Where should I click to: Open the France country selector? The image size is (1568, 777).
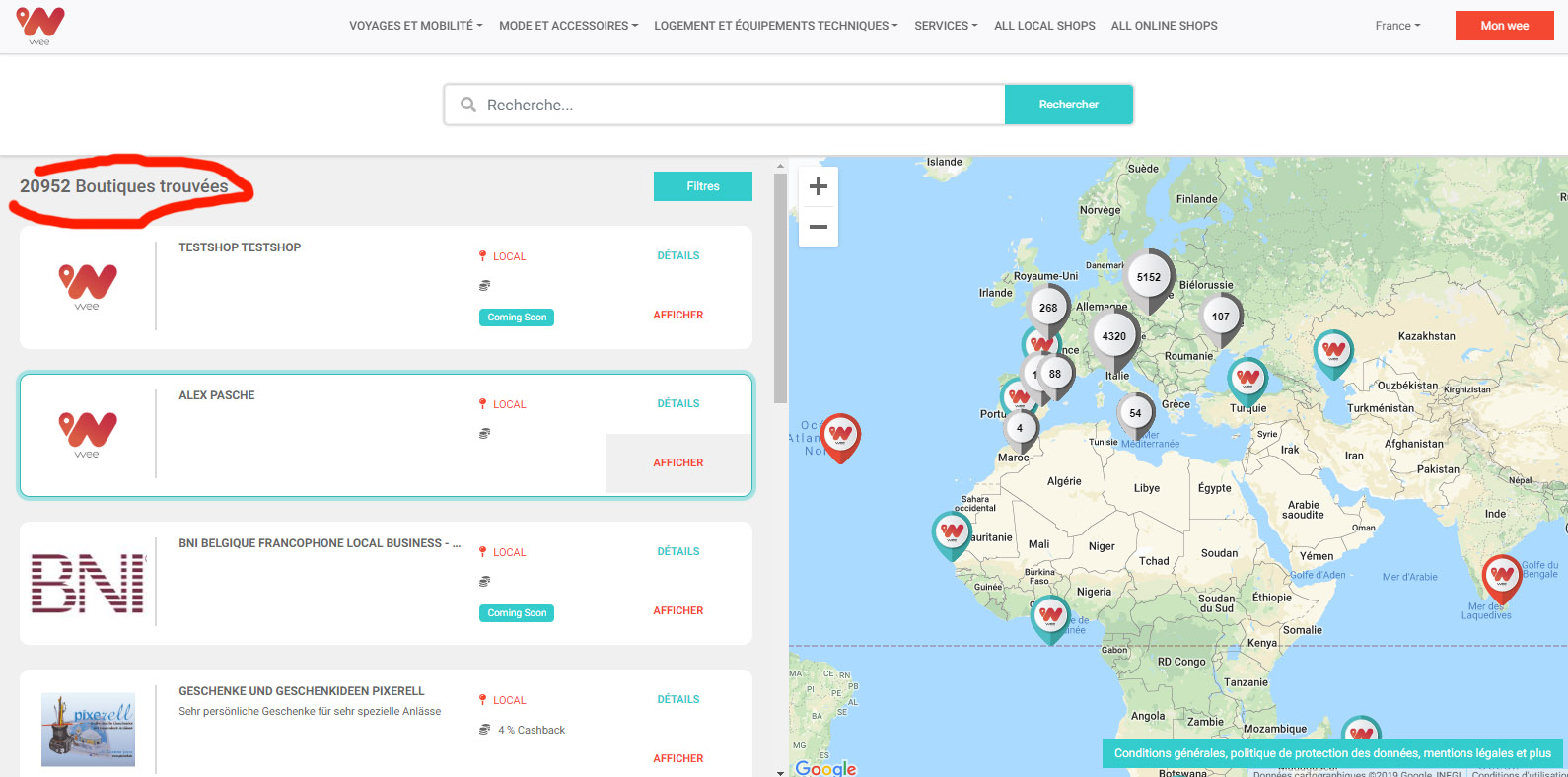(x=1397, y=26)
